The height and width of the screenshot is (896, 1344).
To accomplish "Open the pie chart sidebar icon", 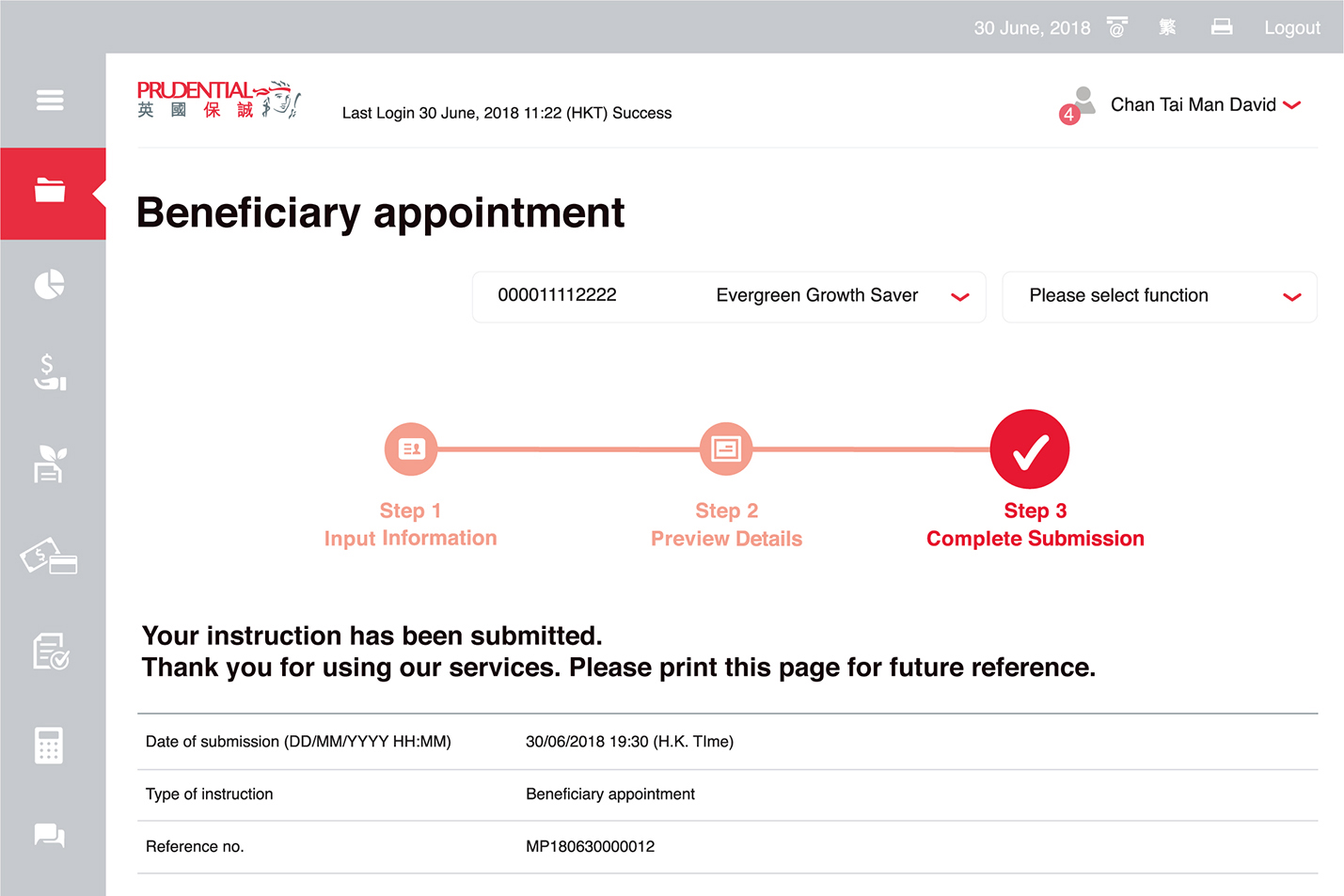I will click(50, 284).
